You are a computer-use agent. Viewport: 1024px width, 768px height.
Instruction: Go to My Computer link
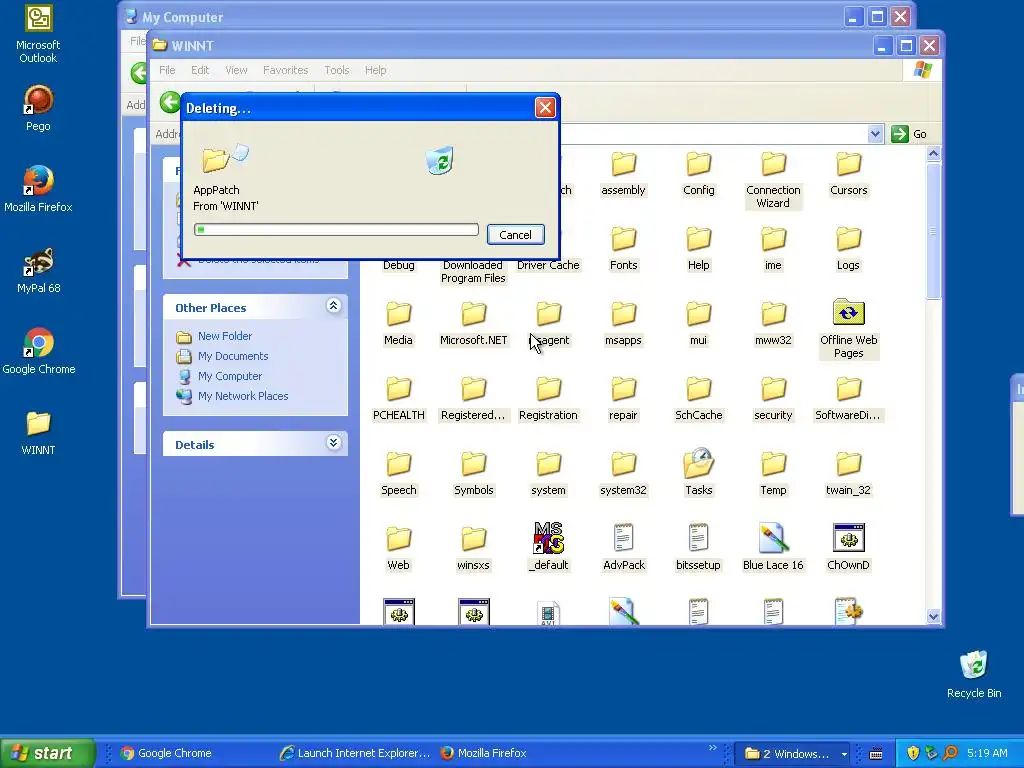pyautogui.click(x=230, y=376)
